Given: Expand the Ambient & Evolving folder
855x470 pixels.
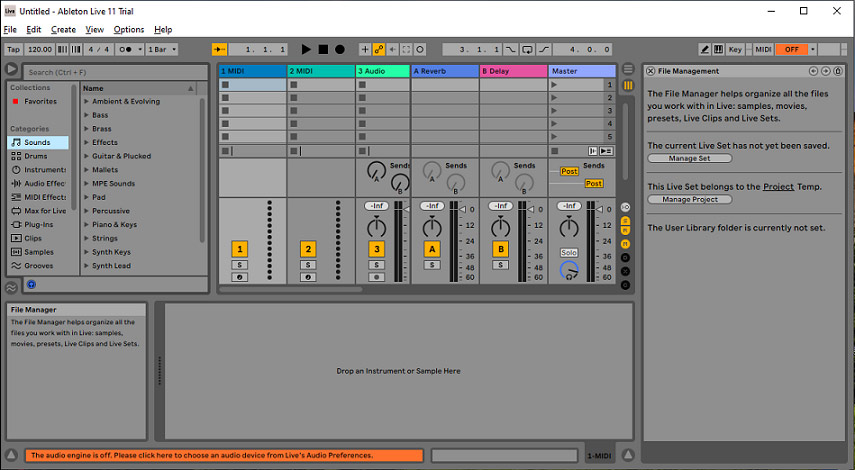Looking at the screenshot, I should point(86,101).
